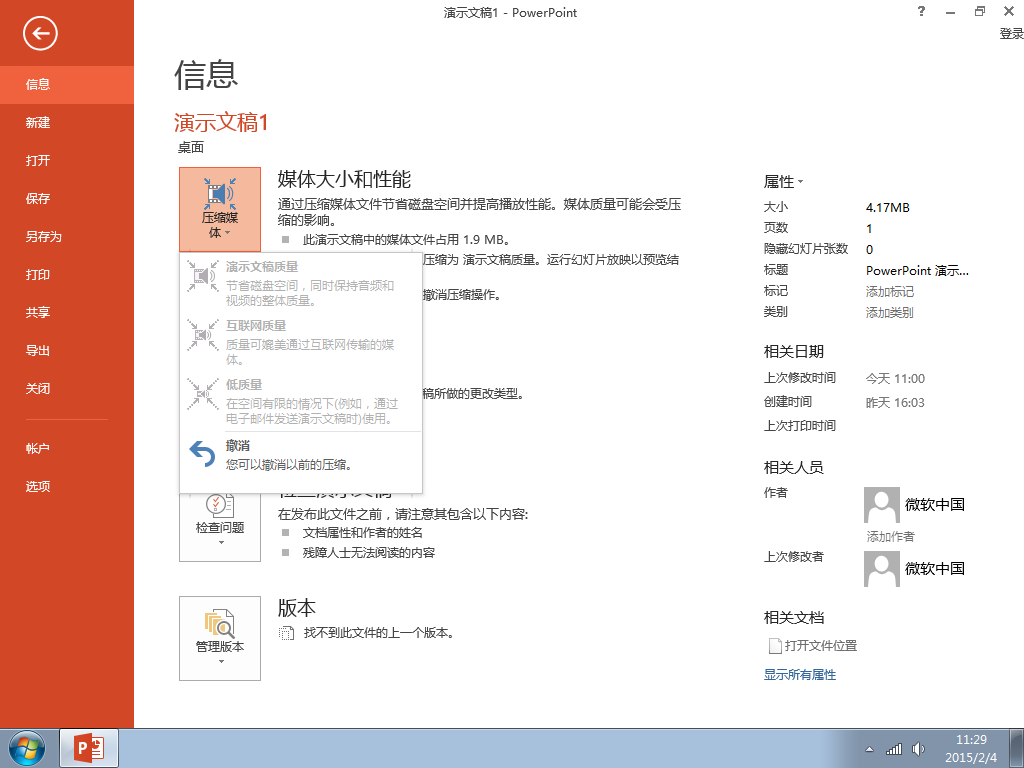This screenshot has width=1024, height=768.
Task: Click the network signal tray icon
Action: (893, 749)
